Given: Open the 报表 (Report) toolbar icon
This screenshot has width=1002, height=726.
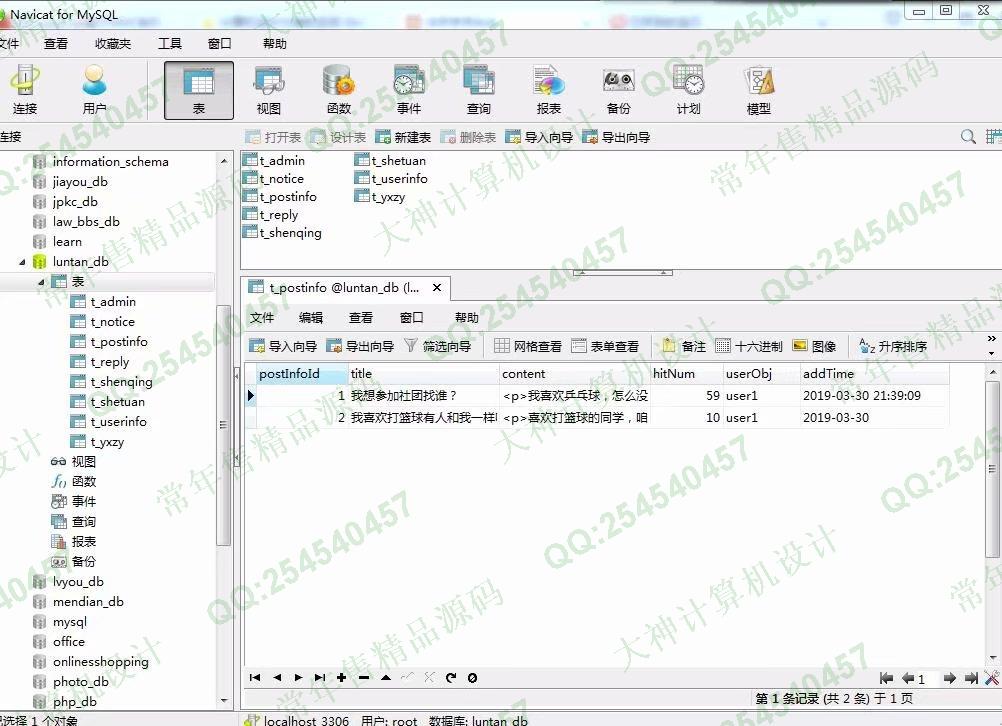Looking at the screenshot, I should pos(548,89).
